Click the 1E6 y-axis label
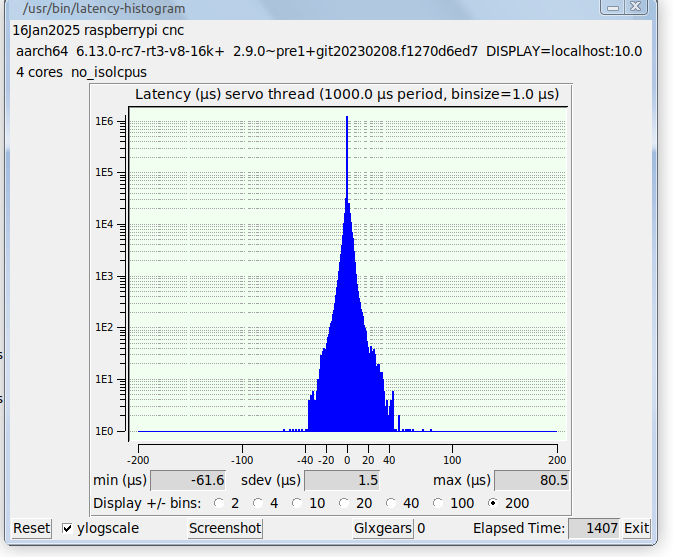 tap(104, 121)
